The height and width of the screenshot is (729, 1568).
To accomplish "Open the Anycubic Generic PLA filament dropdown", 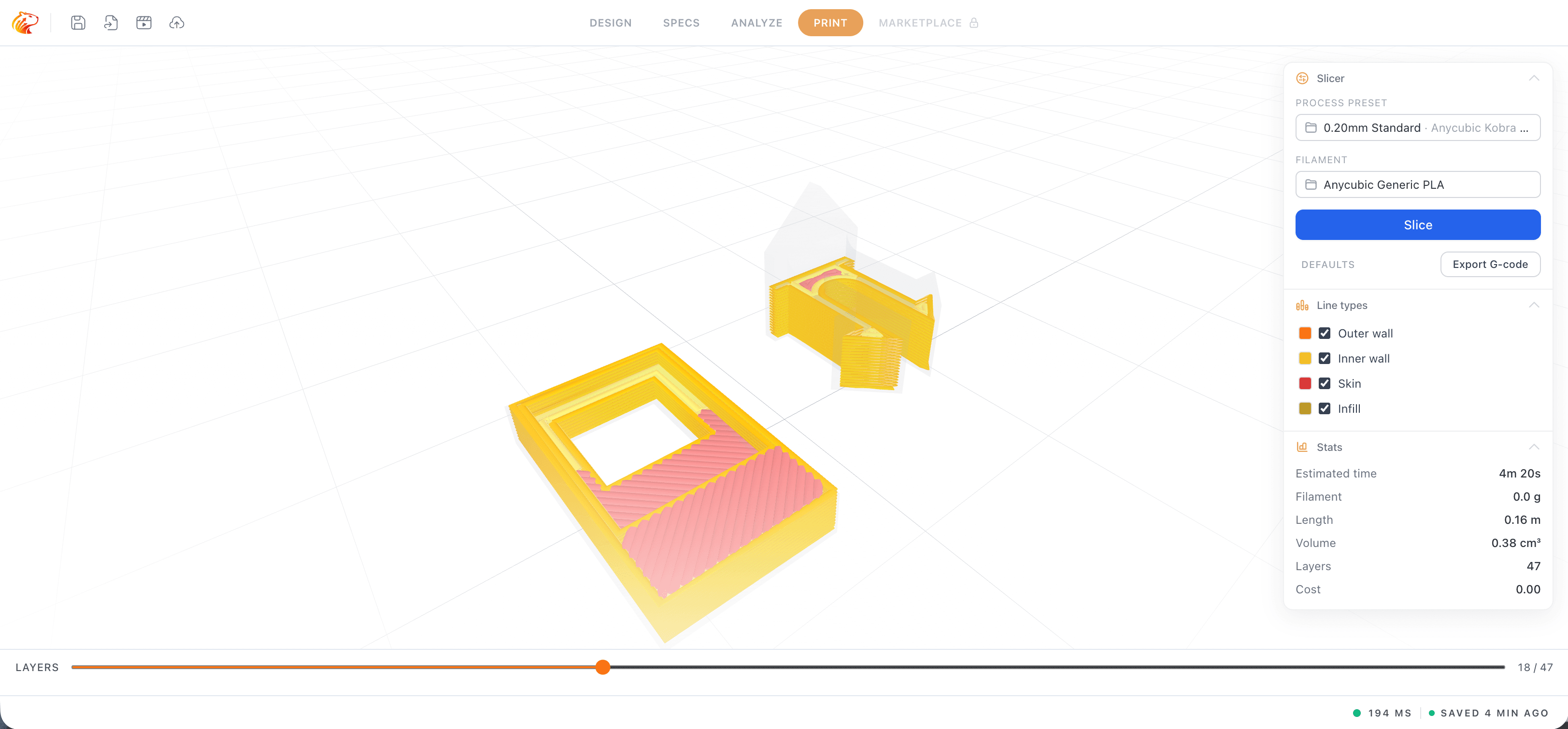I will coord(1418,184).
